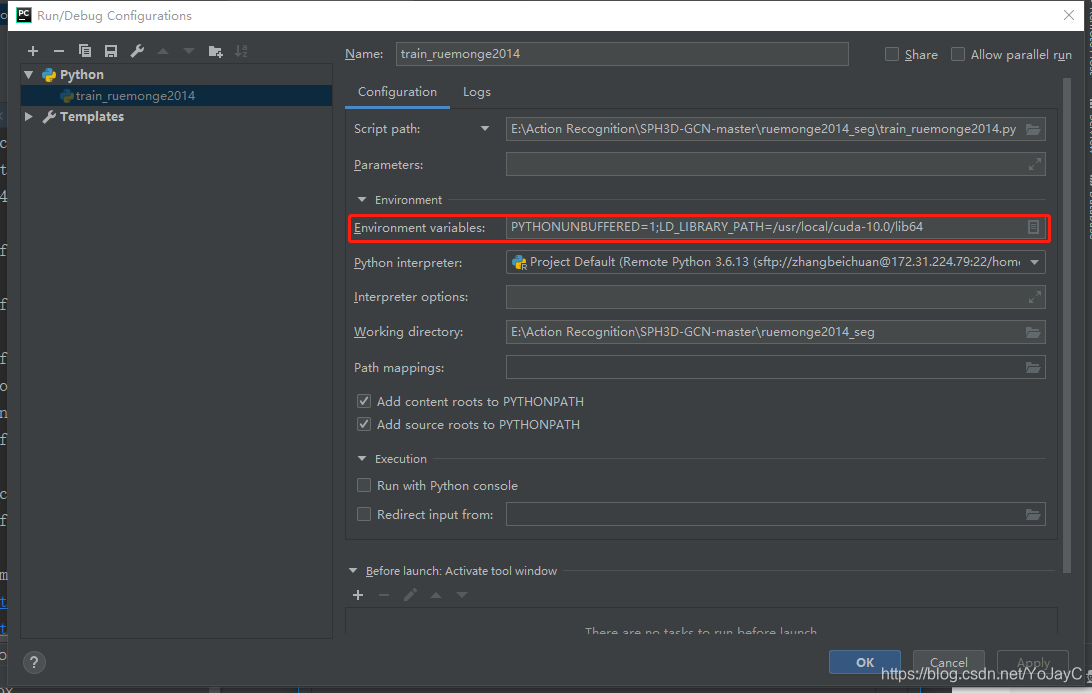This screenshot has width=1092, height=693.
Task: Uncheck Add source roots to PYTHONPATH
Action: [x=364, y=424]
